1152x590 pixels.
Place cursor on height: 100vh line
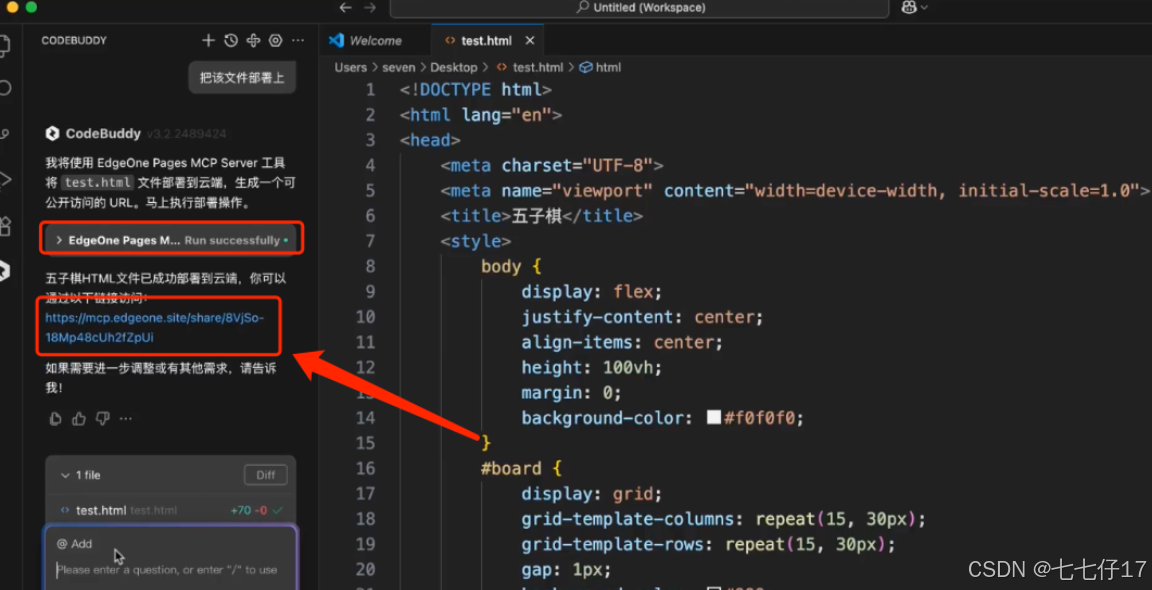click(592, 367)
